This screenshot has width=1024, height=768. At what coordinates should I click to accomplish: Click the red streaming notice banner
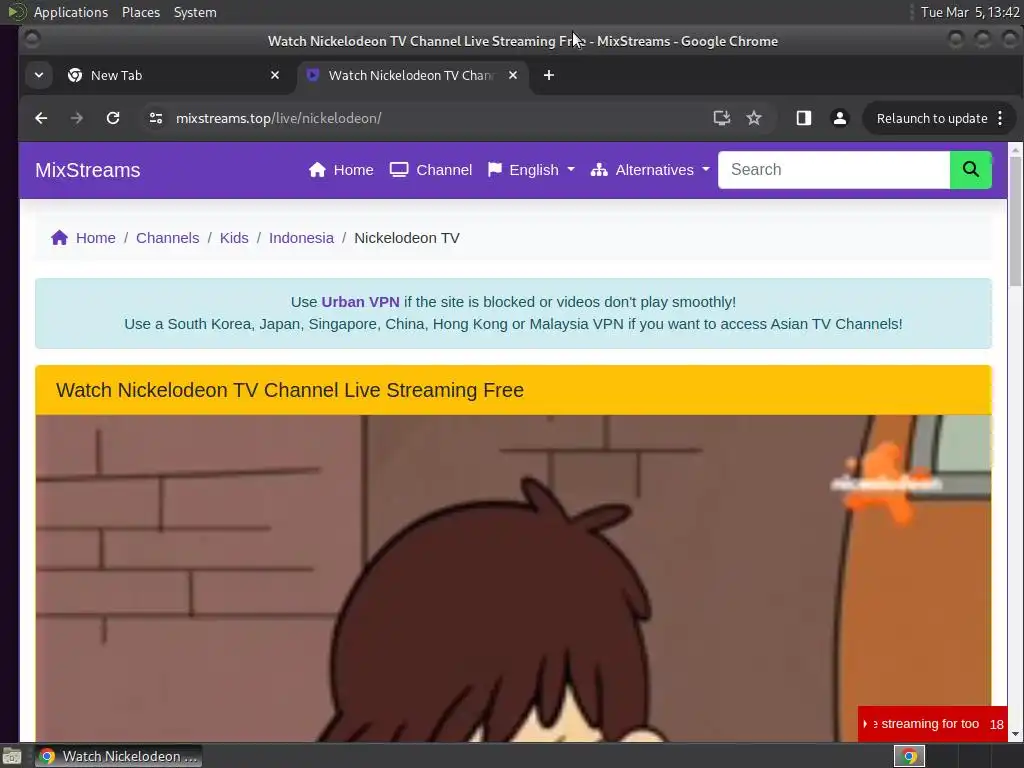pyautogui.click(x=932, y=724)
